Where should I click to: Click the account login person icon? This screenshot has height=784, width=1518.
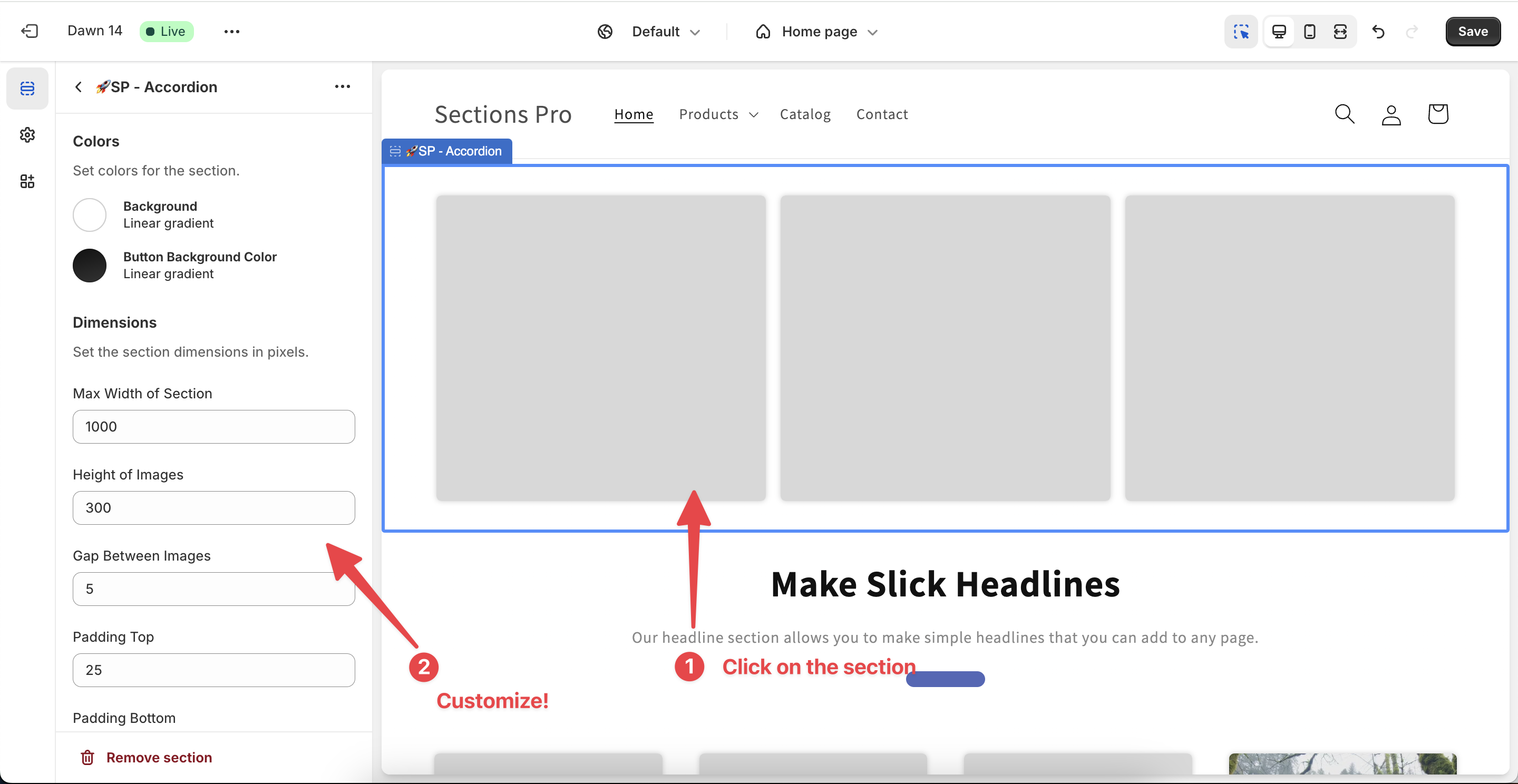point(1391,115)
